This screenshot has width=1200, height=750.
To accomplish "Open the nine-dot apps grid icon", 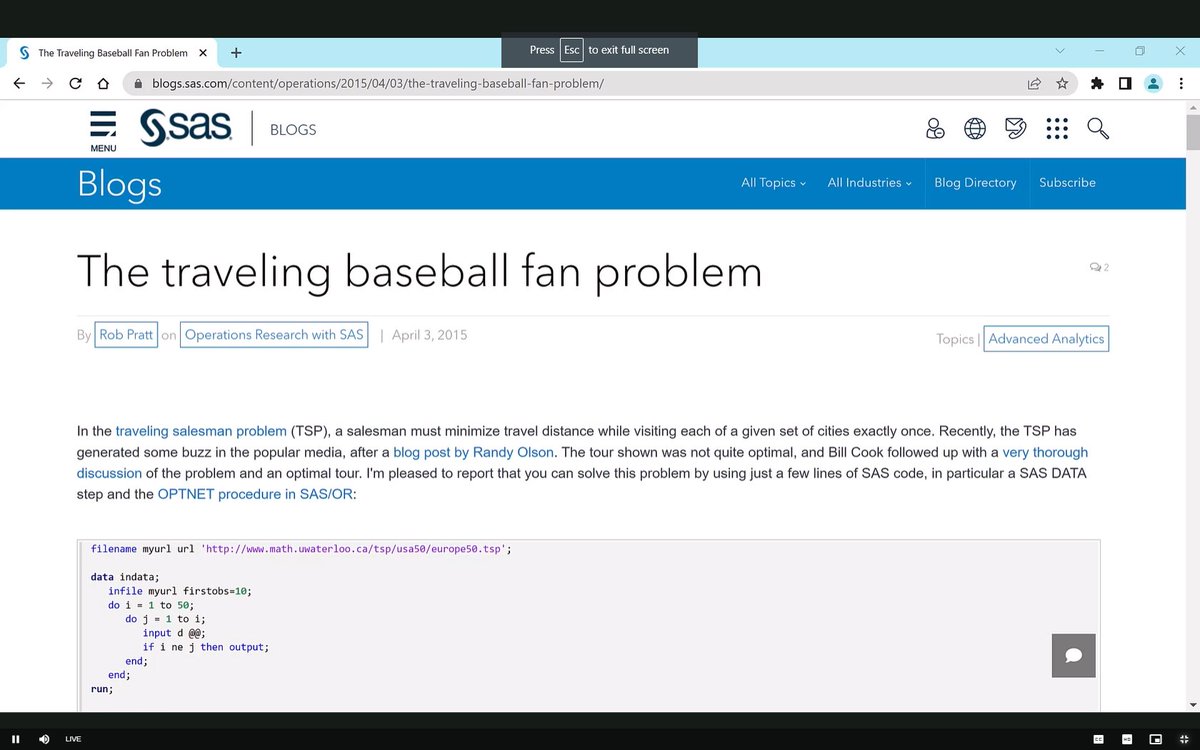I will coord(1057,129).
